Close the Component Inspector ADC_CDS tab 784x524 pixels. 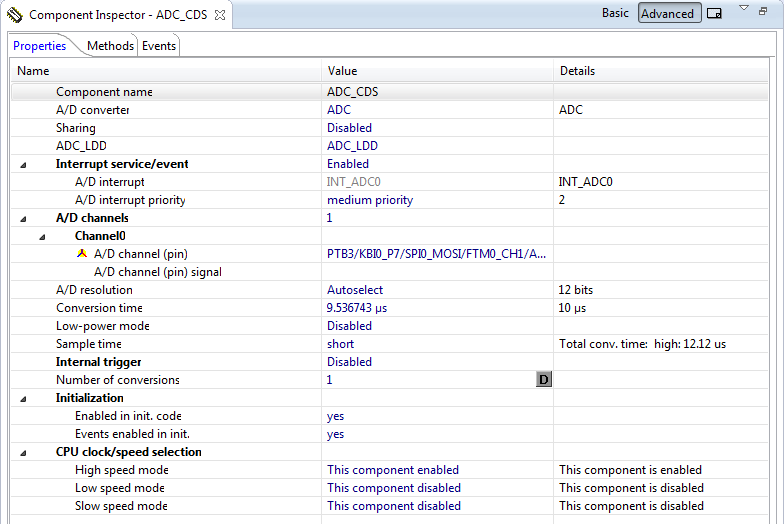click(220, 15)
